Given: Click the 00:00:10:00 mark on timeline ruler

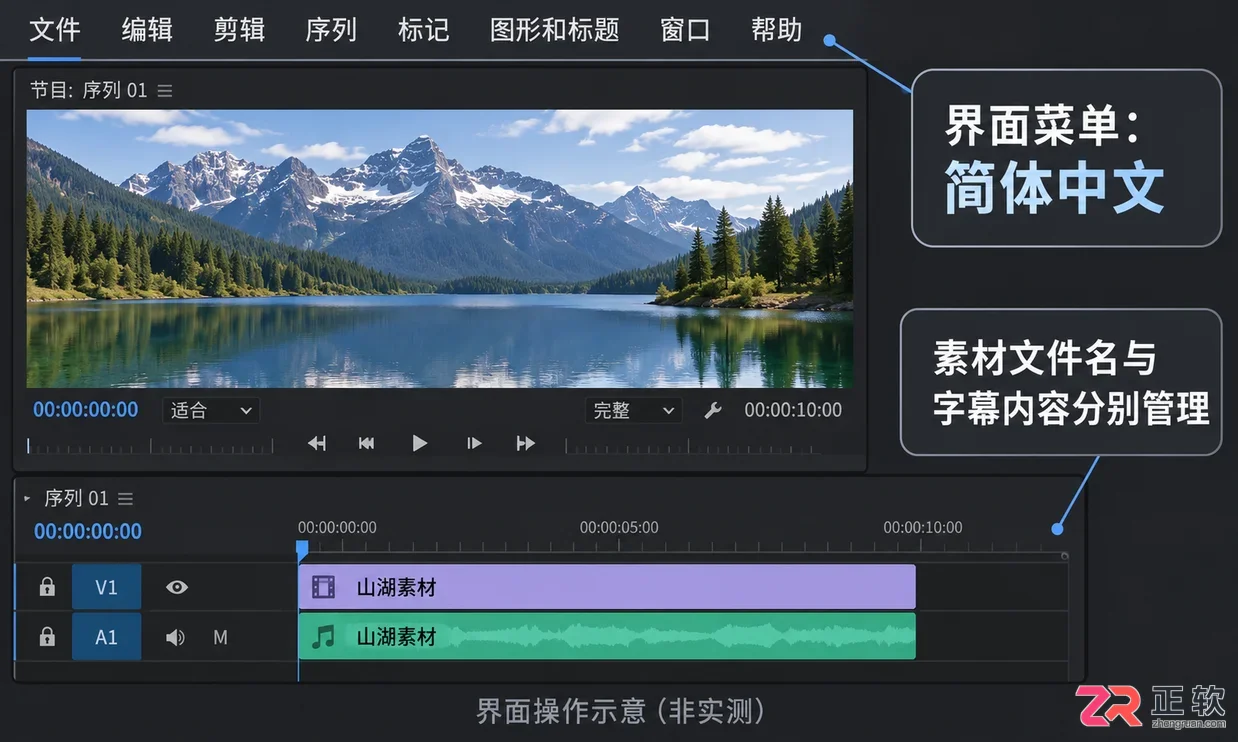Looking at the screenshot, I should click(923, 527).
